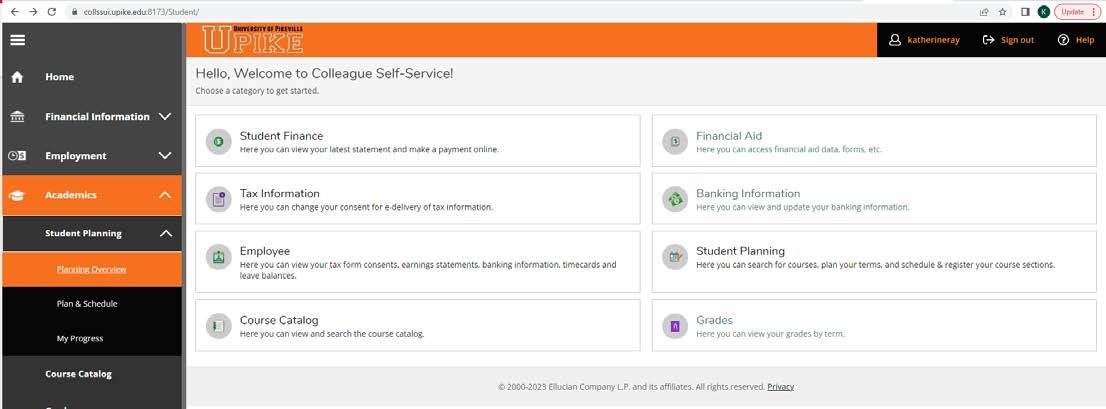Click the Banking Information icon
Image resolution: width=1106 pixels, height=409 pixels.
[x=675, y=199]
